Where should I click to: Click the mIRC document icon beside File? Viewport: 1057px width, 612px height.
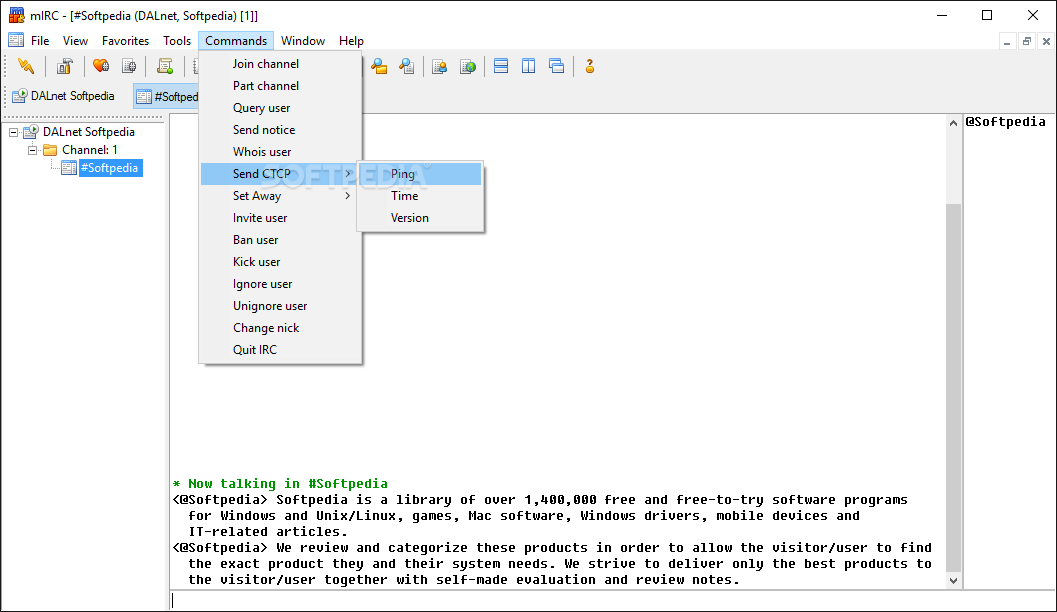coord(16,40)
